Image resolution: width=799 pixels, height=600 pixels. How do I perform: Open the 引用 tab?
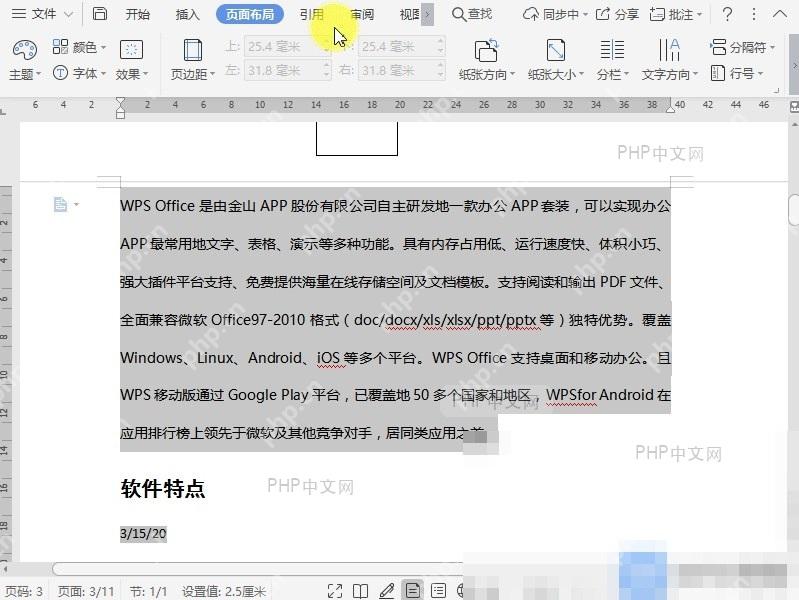[x=311, y=14]
